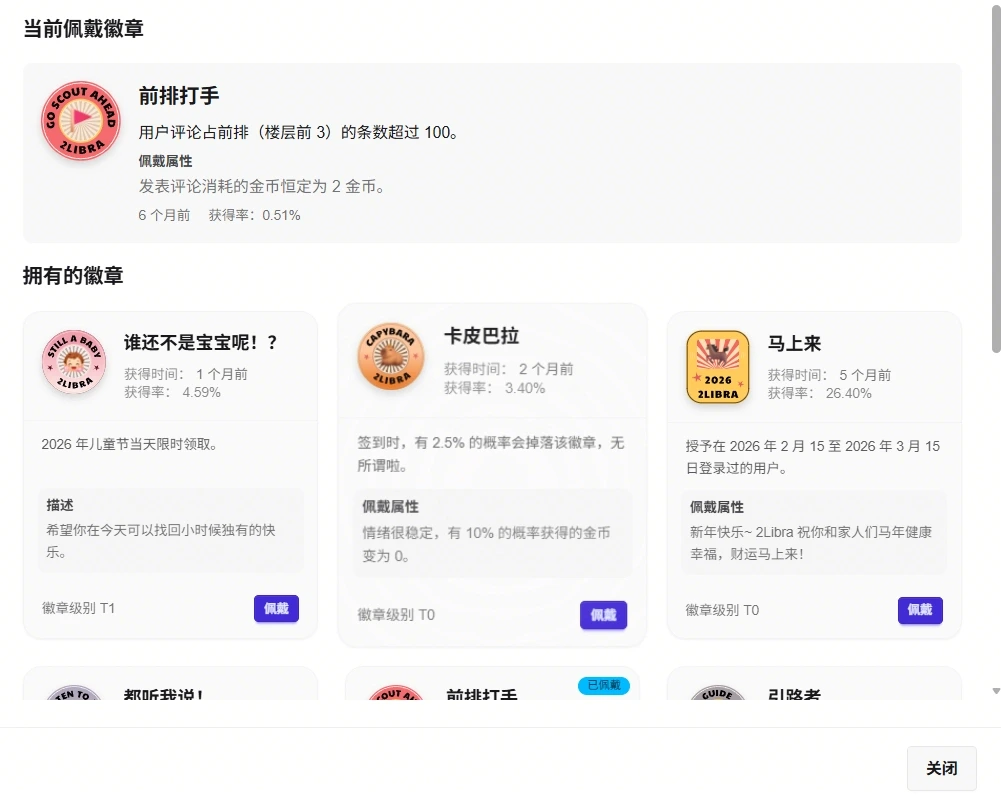Click the vertical scrollbar thumb
1001x799 pixels.
pyautogui.click(x=996, y=179)
